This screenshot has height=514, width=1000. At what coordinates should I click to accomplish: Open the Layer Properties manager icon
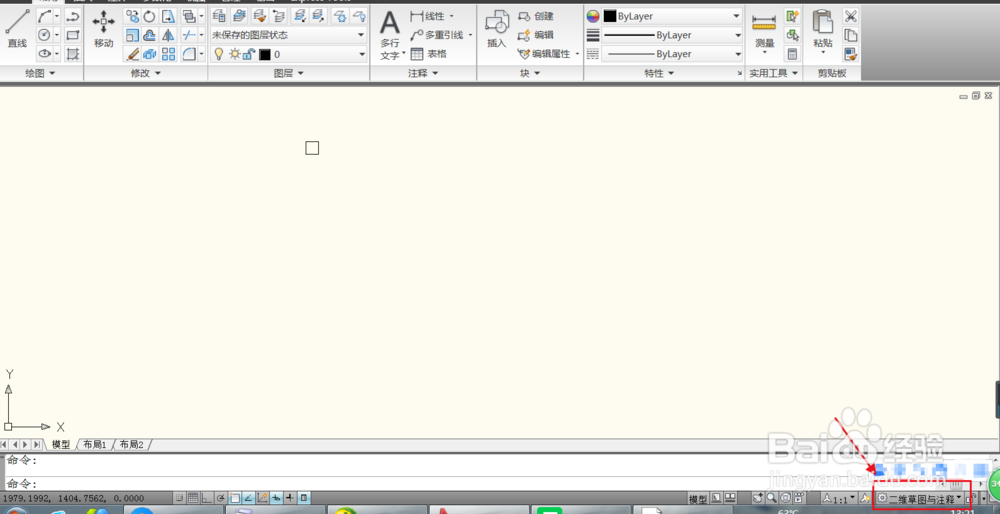[219, 16]
